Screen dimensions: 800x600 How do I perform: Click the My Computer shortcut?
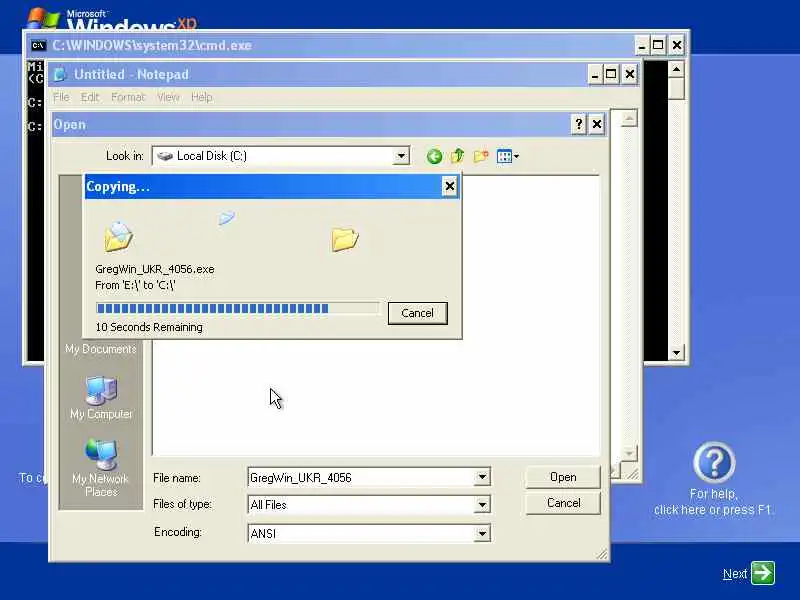point(101,398)
